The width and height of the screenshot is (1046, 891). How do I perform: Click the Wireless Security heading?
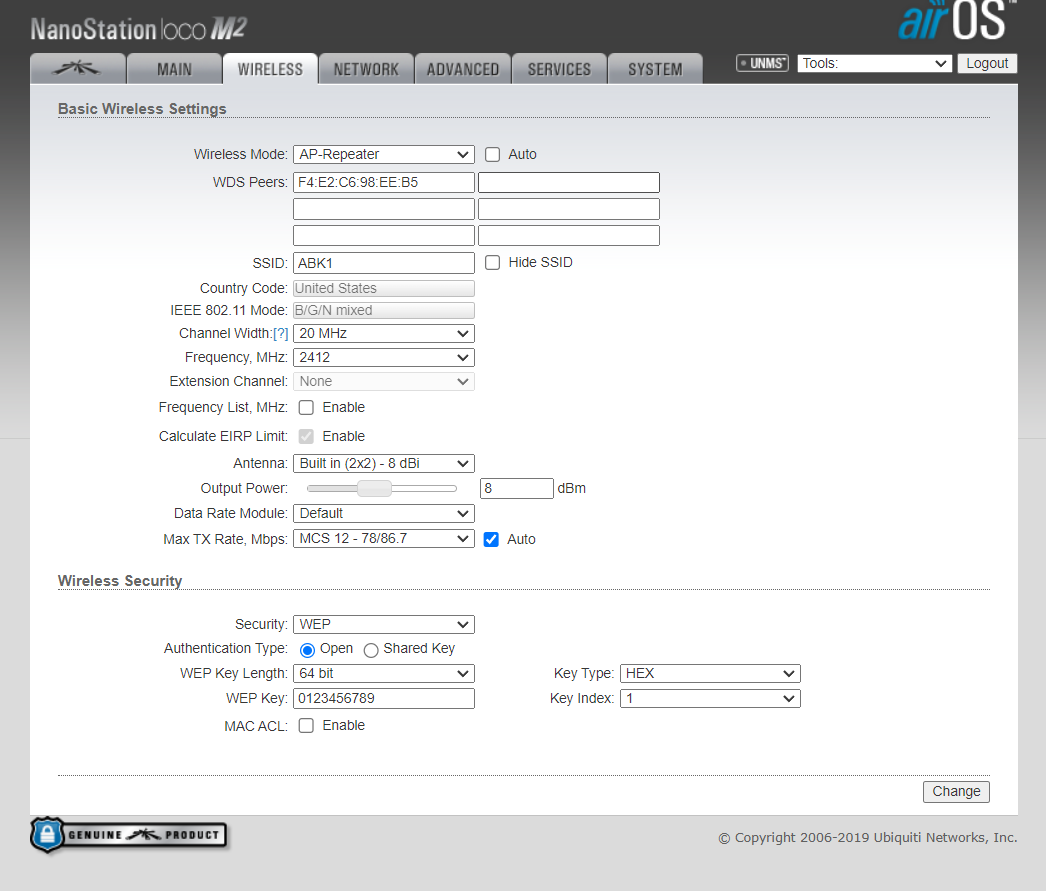[x=120, y=581]
